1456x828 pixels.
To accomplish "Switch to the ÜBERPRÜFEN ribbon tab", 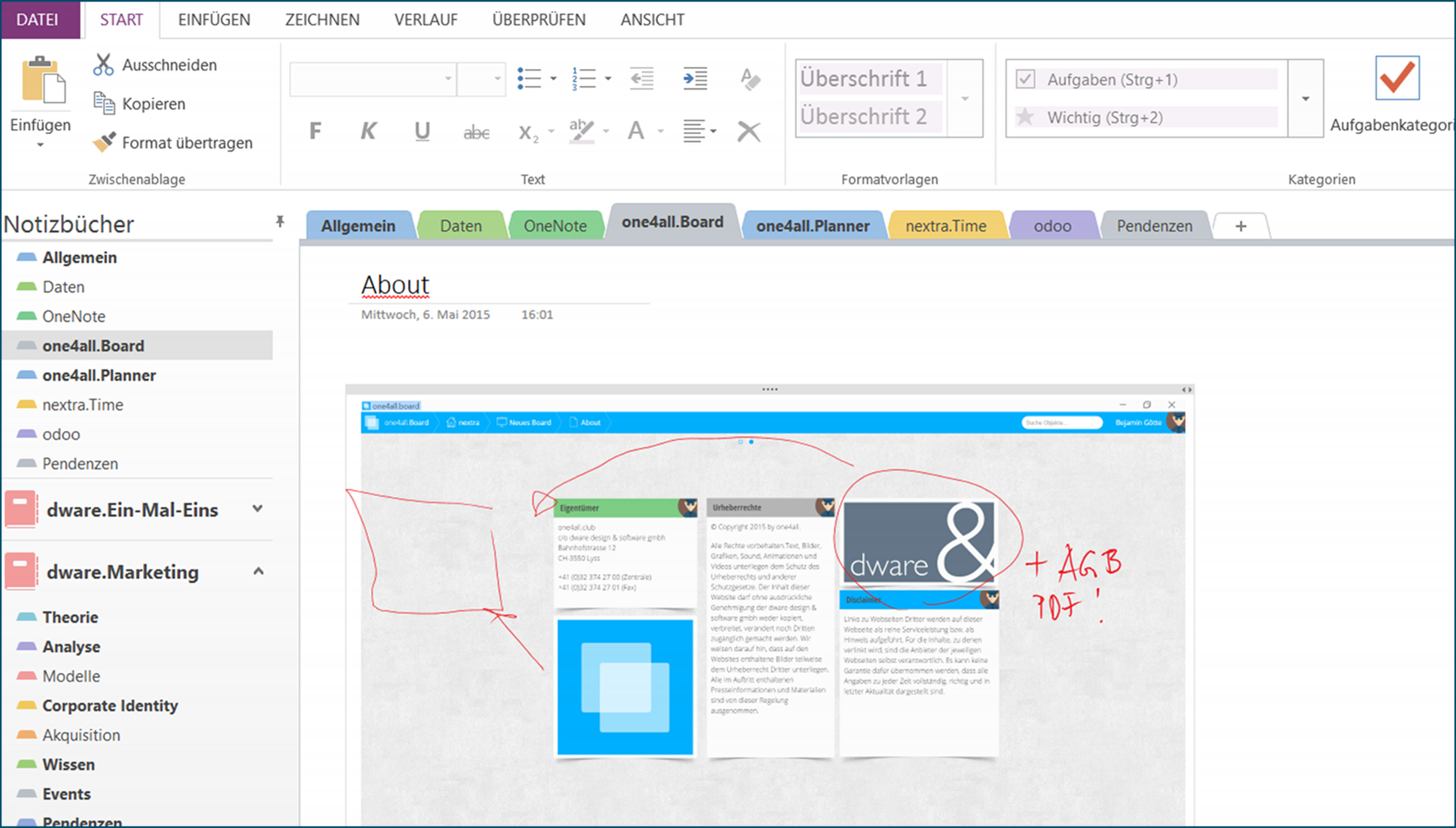I will [539, 20].
